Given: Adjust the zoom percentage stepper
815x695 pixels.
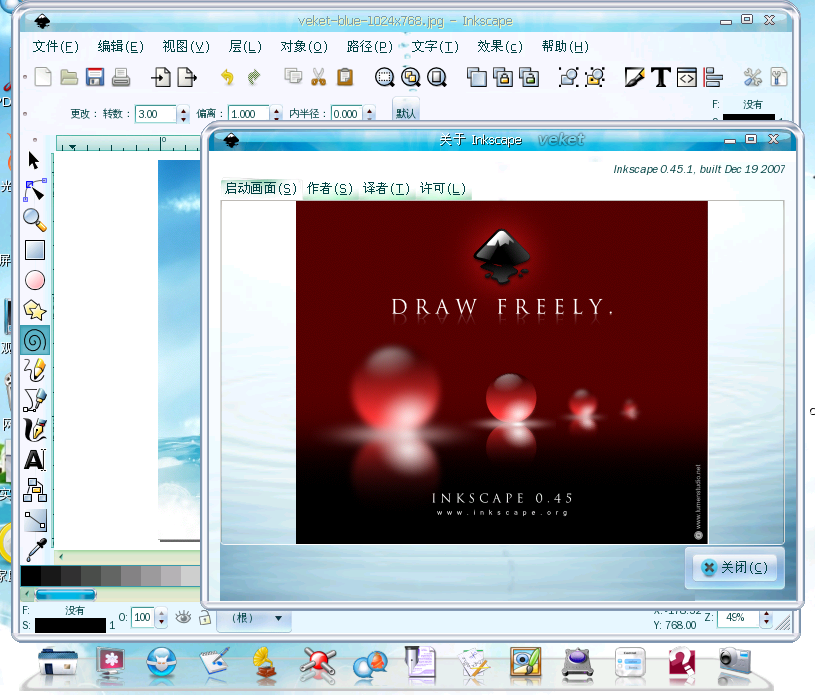Looking at the screenshot, I should pos(766,618).
